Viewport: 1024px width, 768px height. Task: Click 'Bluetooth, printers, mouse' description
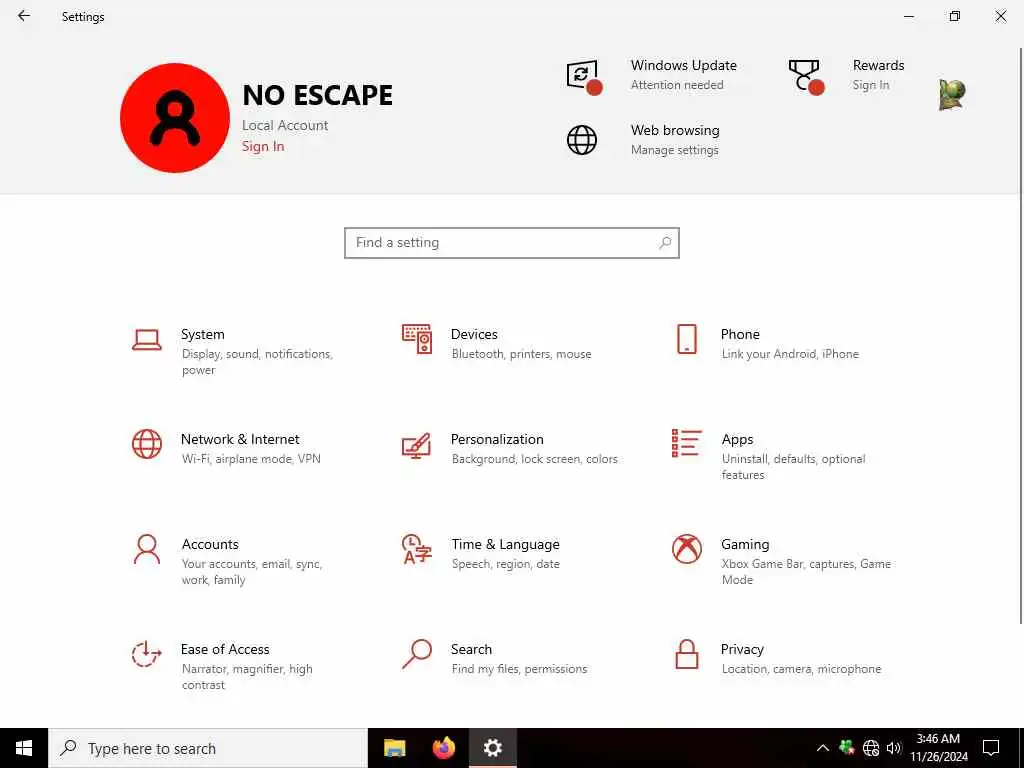tap(521, 354)
